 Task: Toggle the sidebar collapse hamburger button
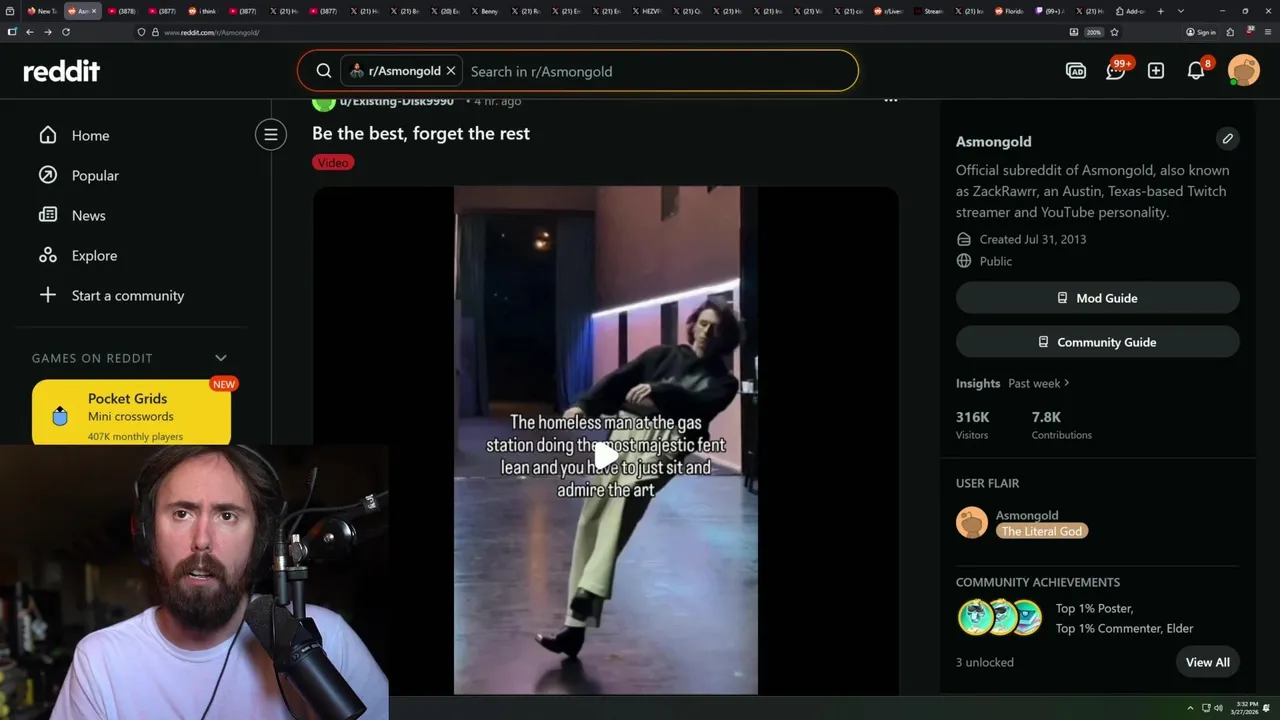pos(270,134)
